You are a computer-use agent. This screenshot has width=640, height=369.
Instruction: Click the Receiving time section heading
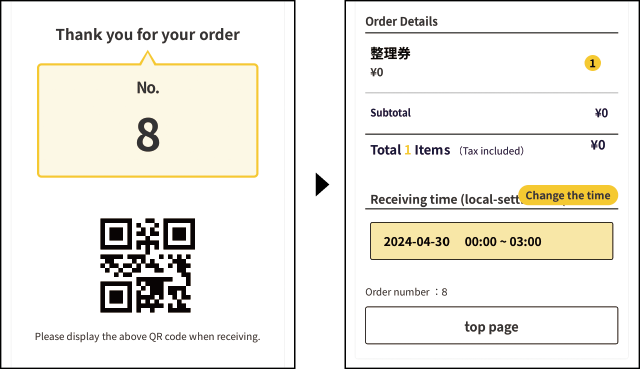[x=445, y=200]
